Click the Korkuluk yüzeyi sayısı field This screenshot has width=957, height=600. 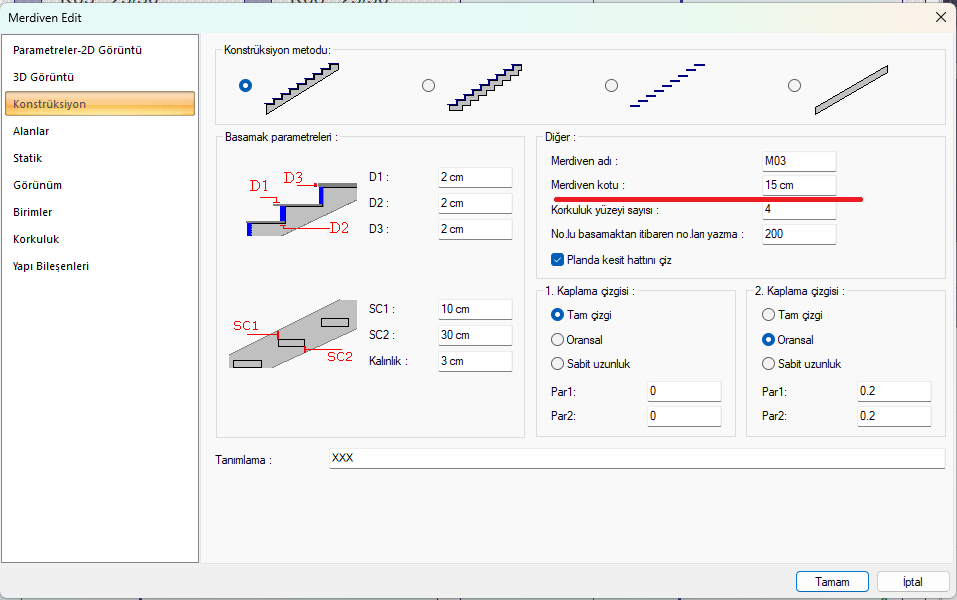pyautogui.click(x=799, y=209)
